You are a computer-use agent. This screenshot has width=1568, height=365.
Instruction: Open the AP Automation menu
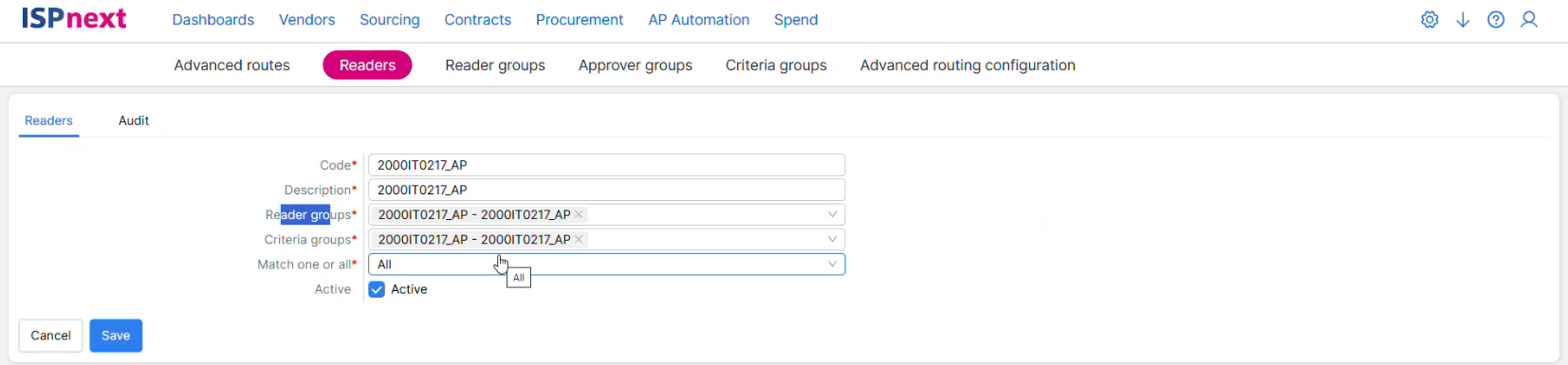point(699,20)
